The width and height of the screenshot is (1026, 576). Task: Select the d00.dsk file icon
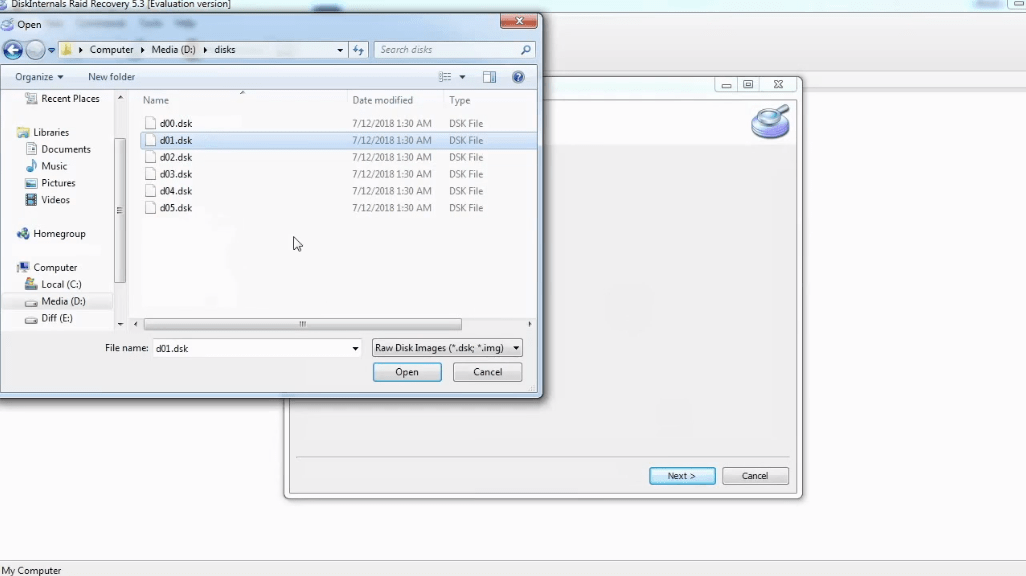coord(151,124)
